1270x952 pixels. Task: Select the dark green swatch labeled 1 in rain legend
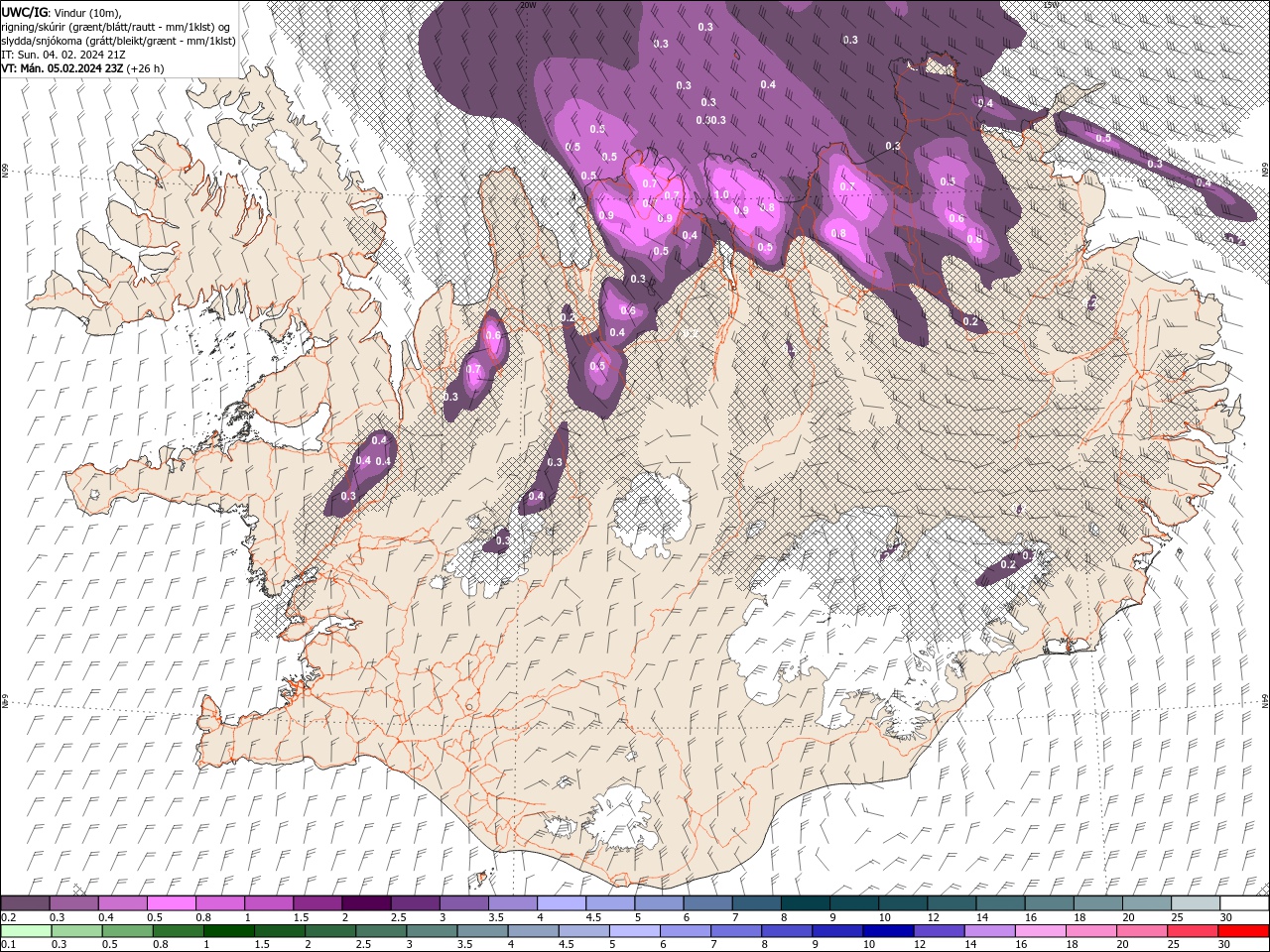click(x=228, y=931)
